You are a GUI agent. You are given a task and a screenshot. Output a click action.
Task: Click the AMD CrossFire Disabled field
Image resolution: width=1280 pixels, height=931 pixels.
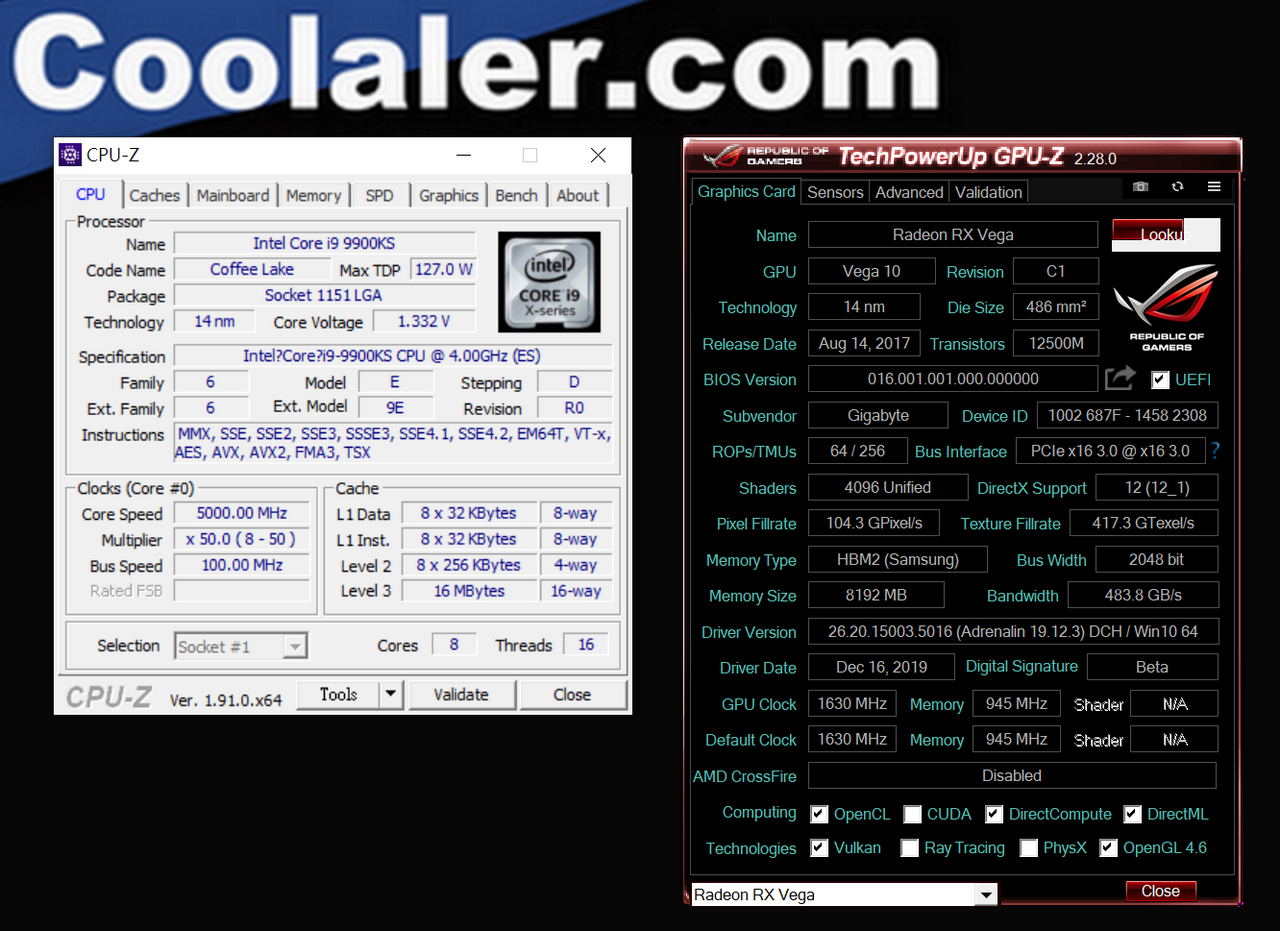tap(1012, 775)
